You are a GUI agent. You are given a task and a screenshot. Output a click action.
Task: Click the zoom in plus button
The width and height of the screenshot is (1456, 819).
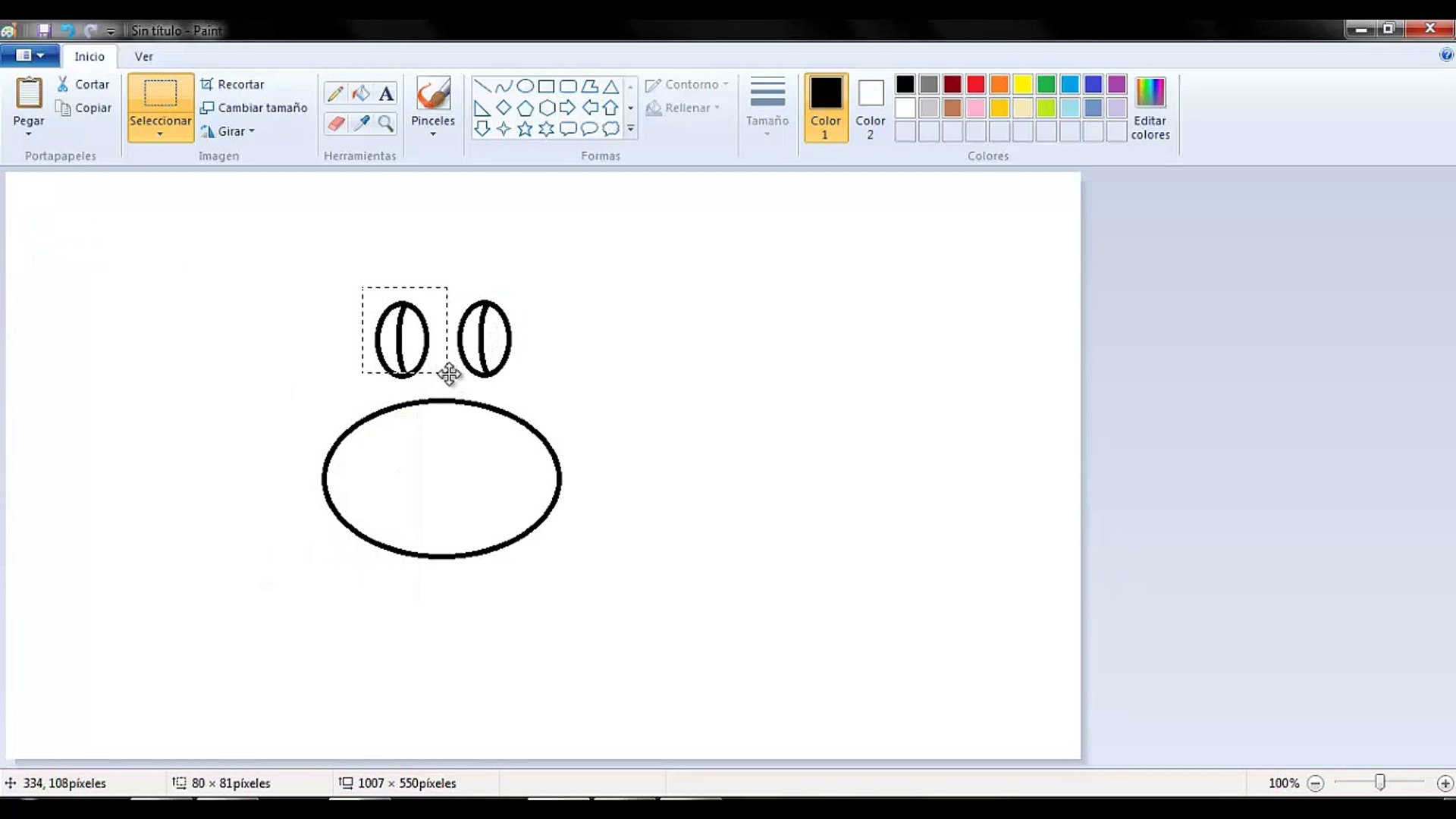(1445, 783)
